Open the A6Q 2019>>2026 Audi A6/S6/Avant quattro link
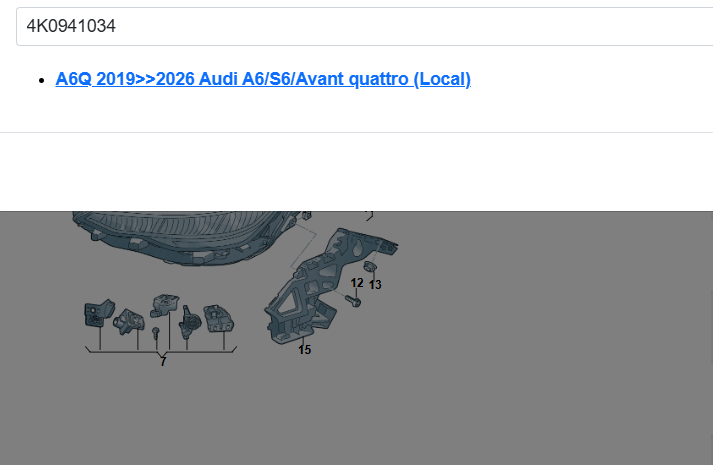The height and width of the screenshot is (465, 713). 263,79
